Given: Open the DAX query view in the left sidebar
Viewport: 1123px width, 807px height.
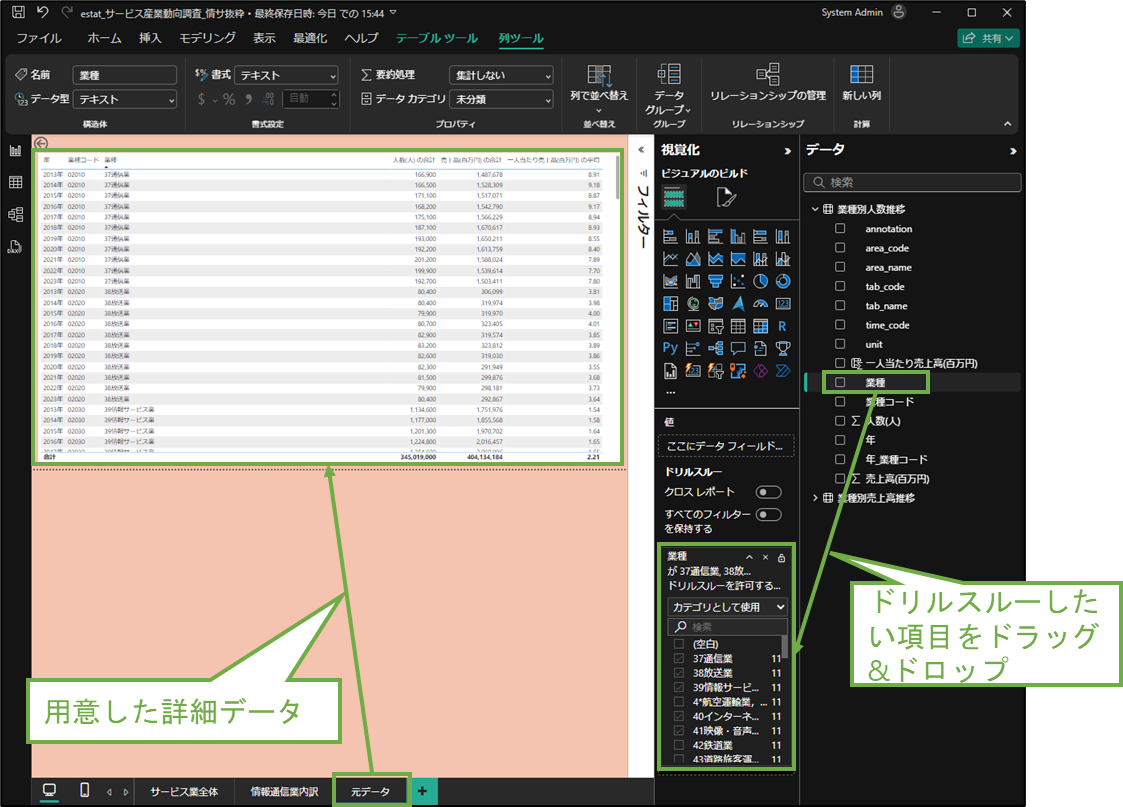Looking at the screenshot, I should [15, 247].
